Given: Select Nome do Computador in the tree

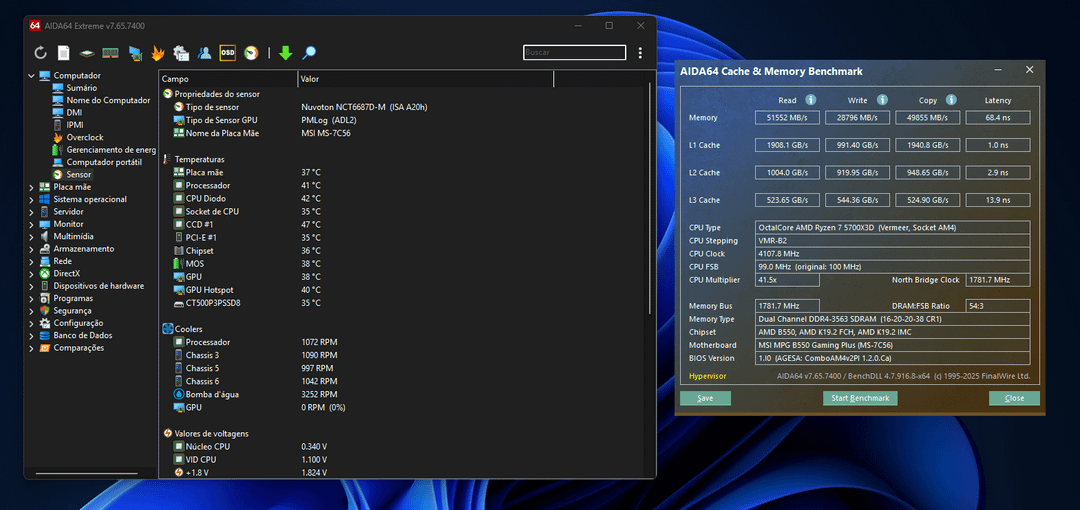Looking at the screenshot, I should [108, 100].
